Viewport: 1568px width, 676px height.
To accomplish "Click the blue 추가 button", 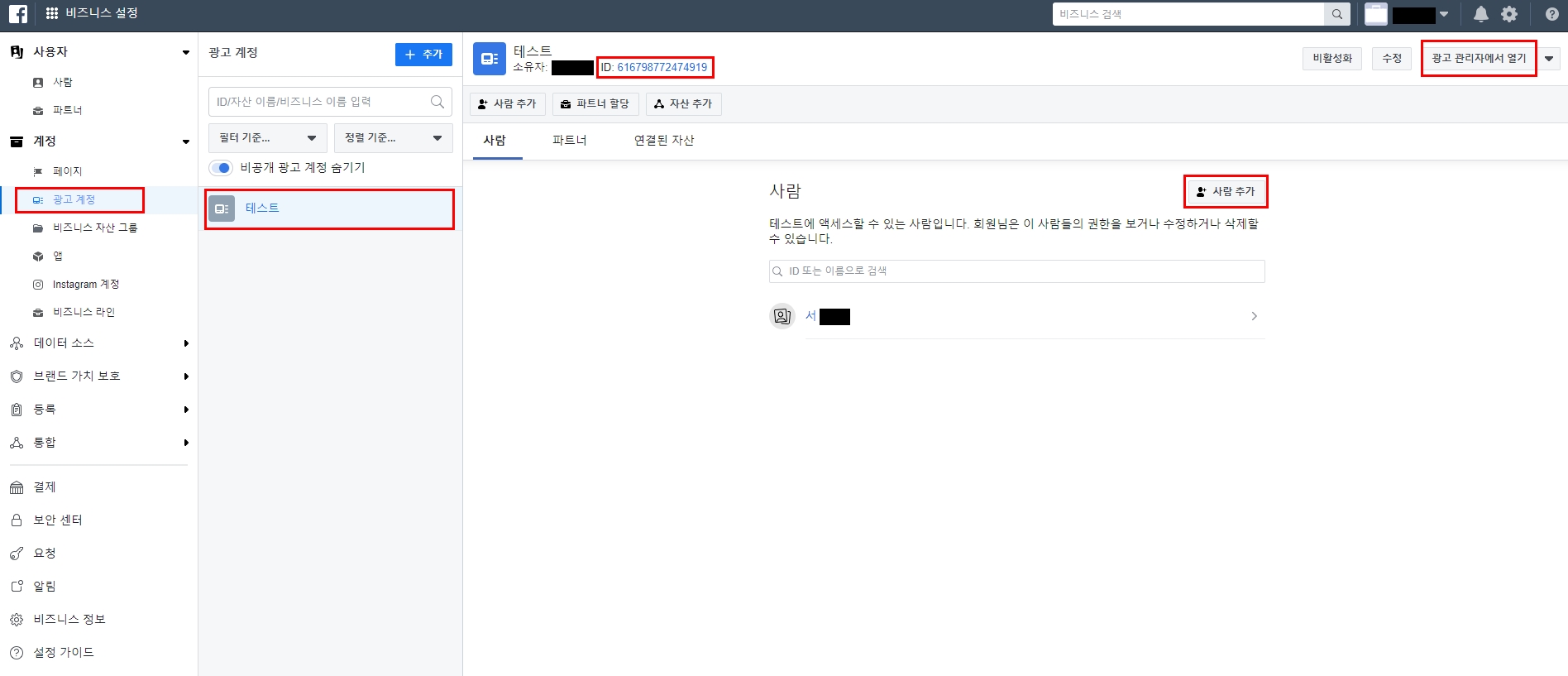I will pos(423,55).
